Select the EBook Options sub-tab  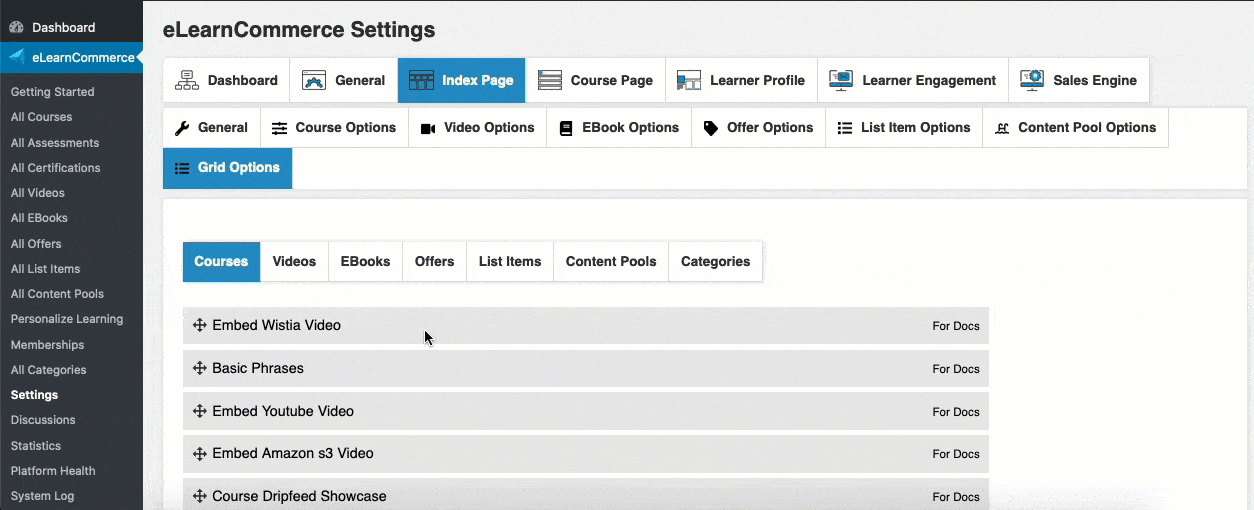pyautogui.click(x=619, y=128)
